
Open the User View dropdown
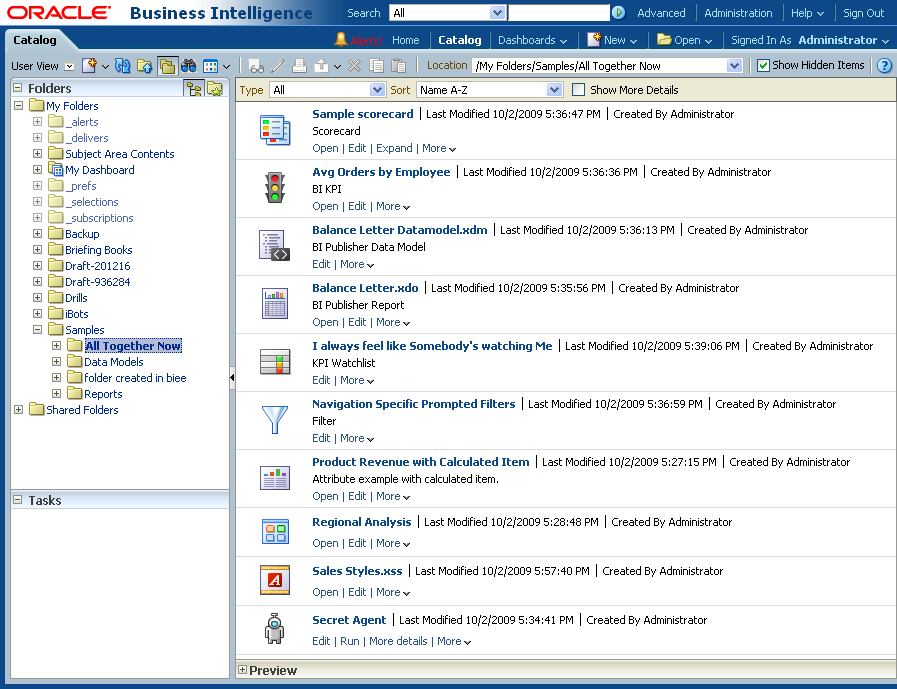coord(69,66)
